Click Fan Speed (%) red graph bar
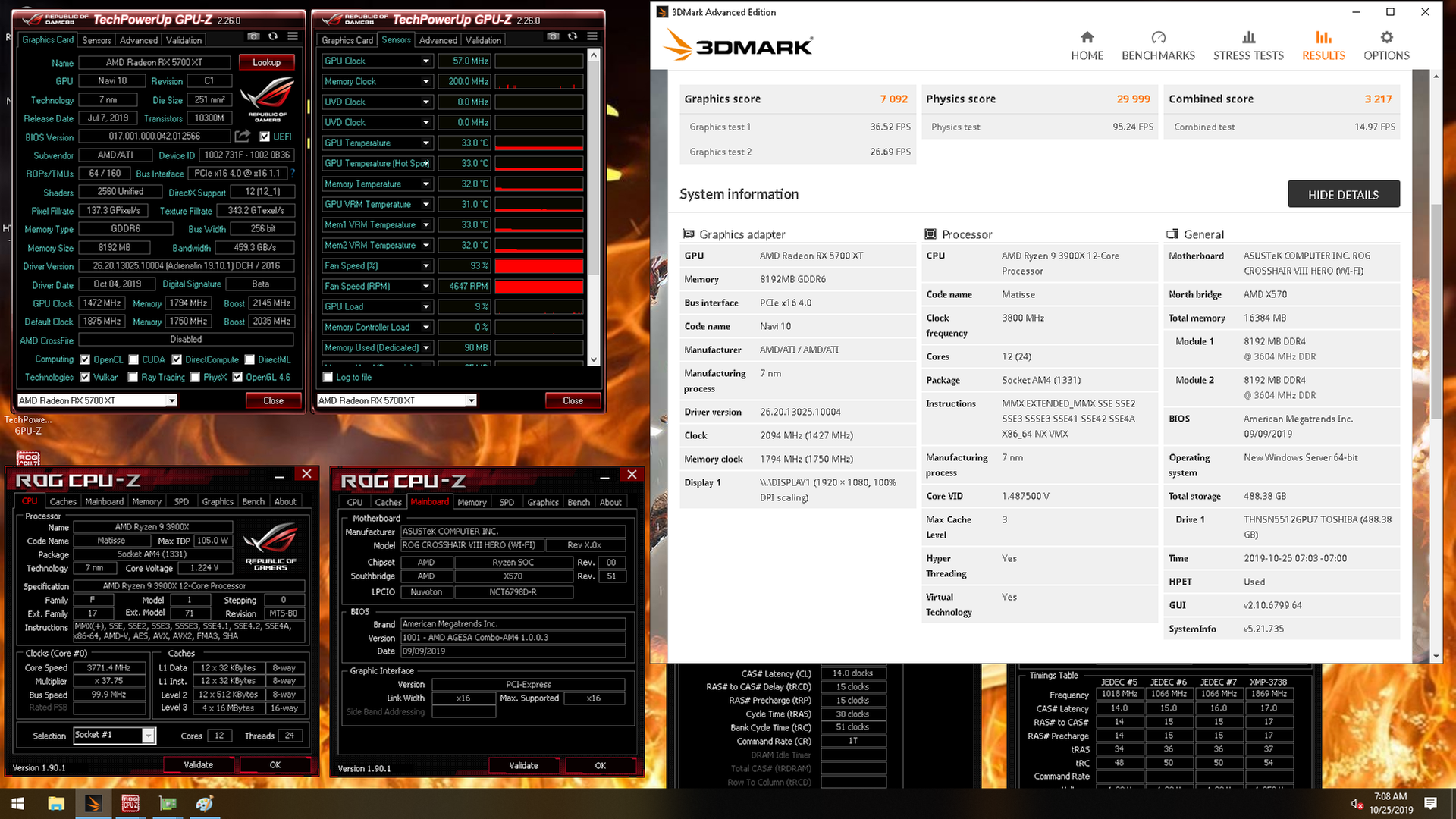The width and height of the screenshot is (1456, 819). tap(538, 265)
